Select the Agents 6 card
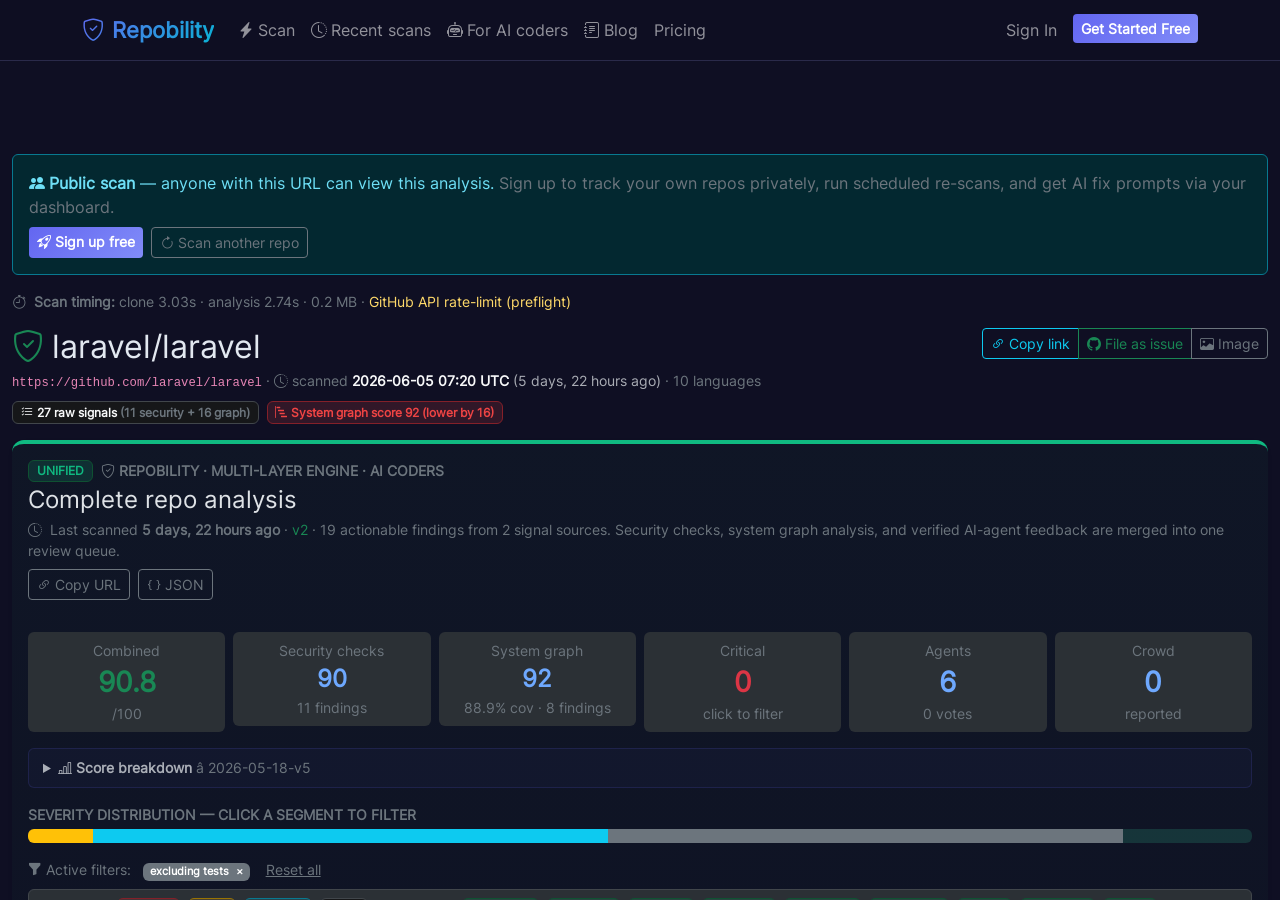 (948, 682)
